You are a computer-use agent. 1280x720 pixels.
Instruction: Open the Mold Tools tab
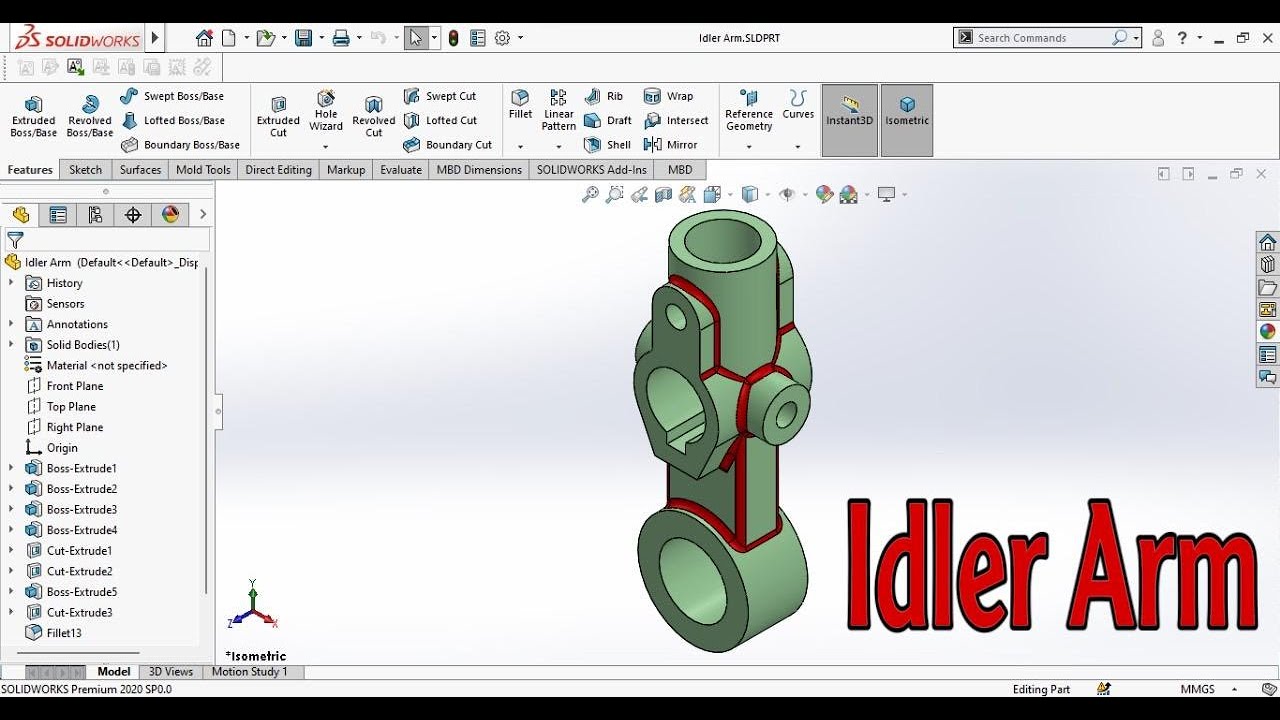click(x=203, y=170)
